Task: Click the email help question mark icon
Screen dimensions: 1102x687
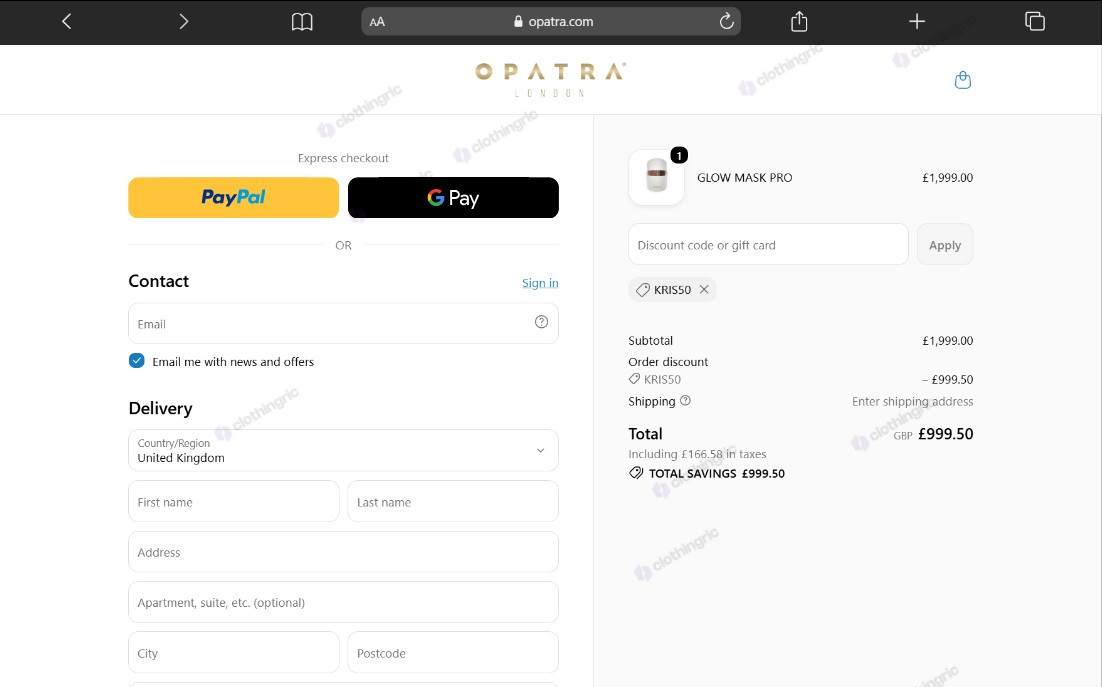Action: click(541, 322)
